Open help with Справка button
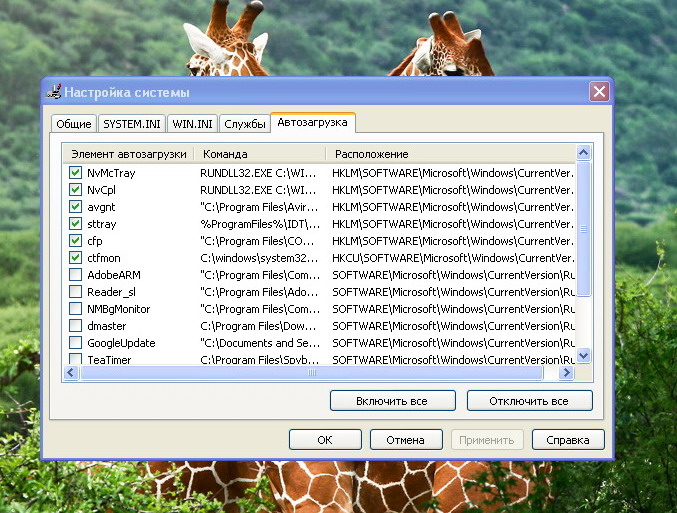 click(568, 440)
